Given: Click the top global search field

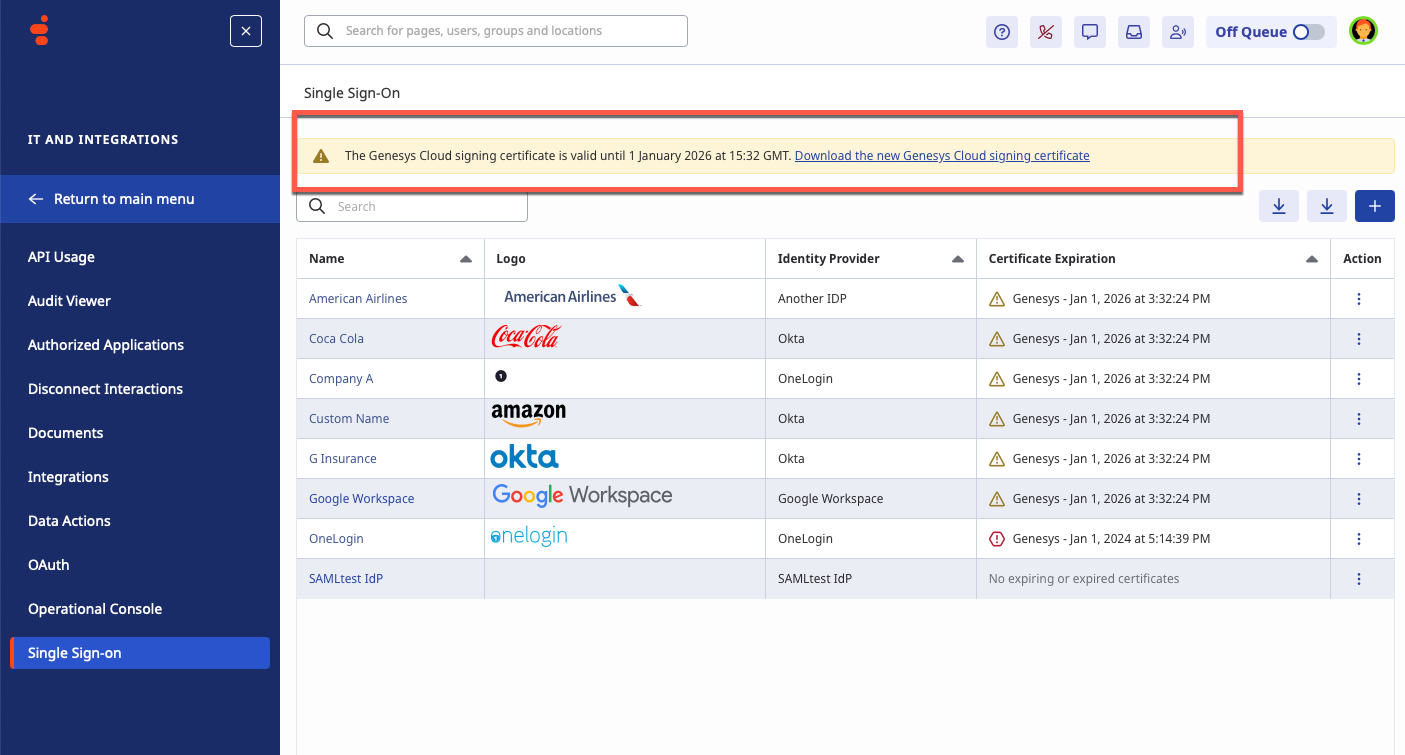Looking at the screenshot, I should (496, 31).
